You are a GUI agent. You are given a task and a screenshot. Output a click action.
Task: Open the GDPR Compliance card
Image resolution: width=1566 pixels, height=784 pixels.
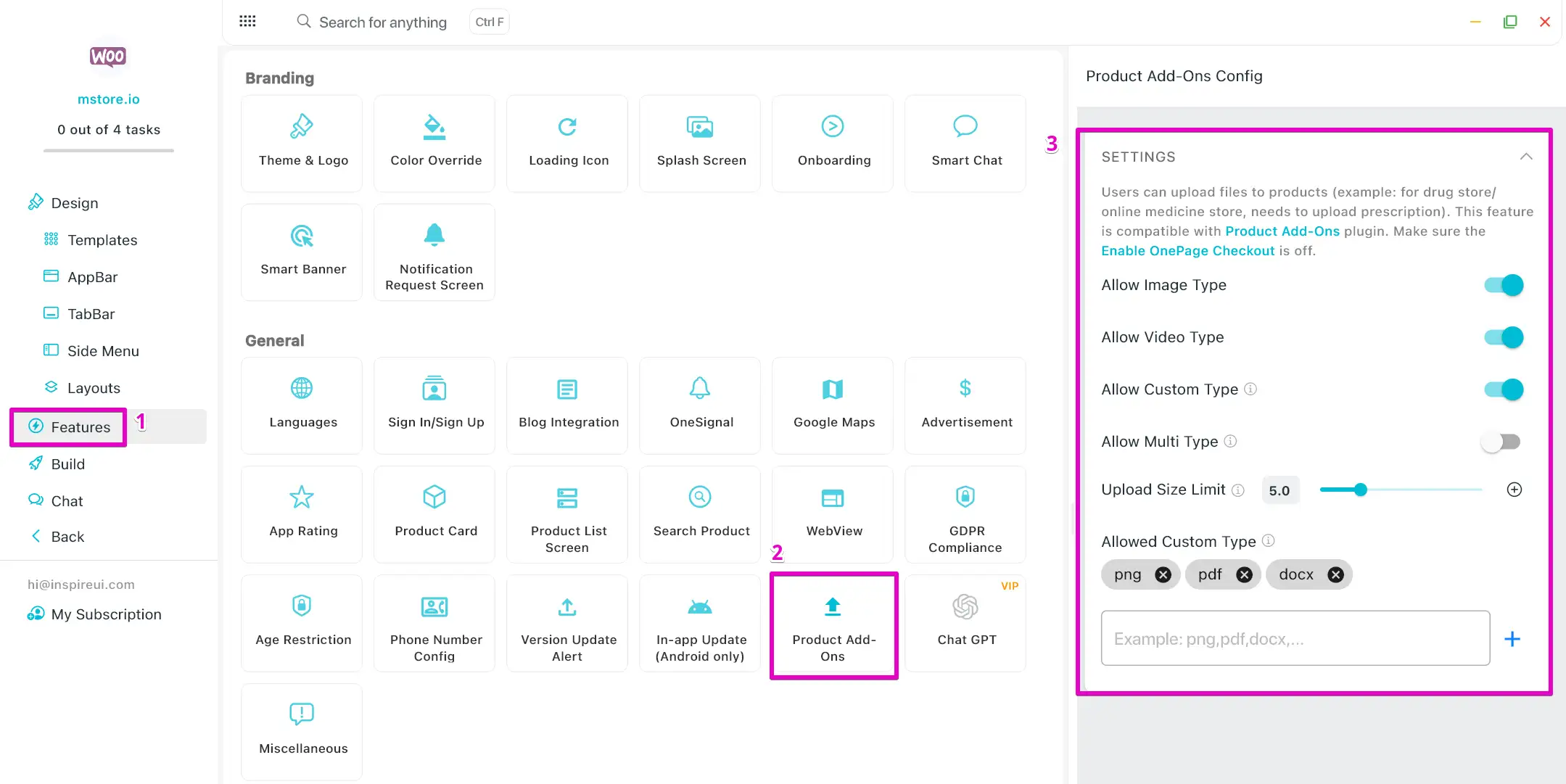[x=965, y=513]
